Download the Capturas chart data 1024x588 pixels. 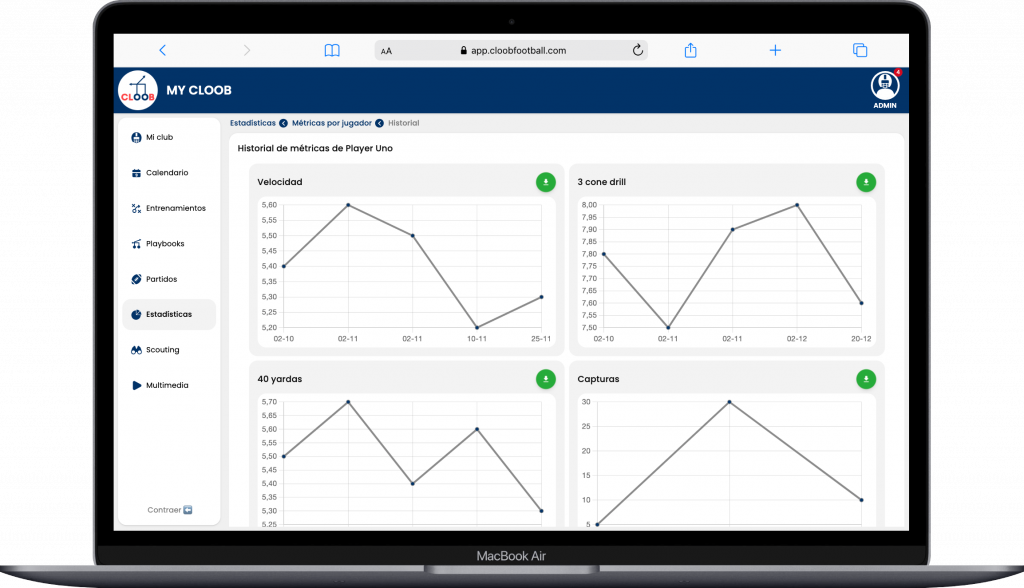coord(866,379)
